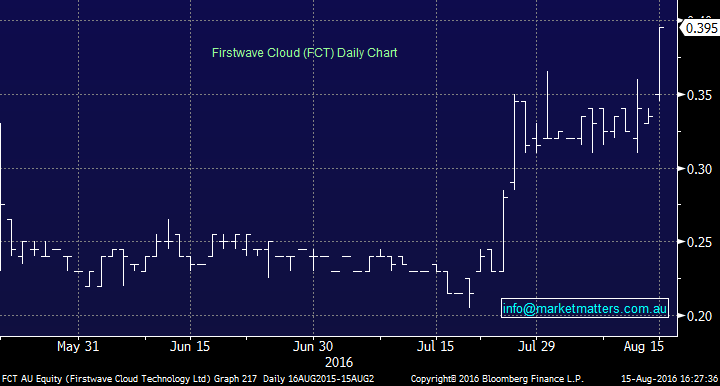Click the Copyright 2016 Bloomberg Finance L.P. notice

click(497, 379)
